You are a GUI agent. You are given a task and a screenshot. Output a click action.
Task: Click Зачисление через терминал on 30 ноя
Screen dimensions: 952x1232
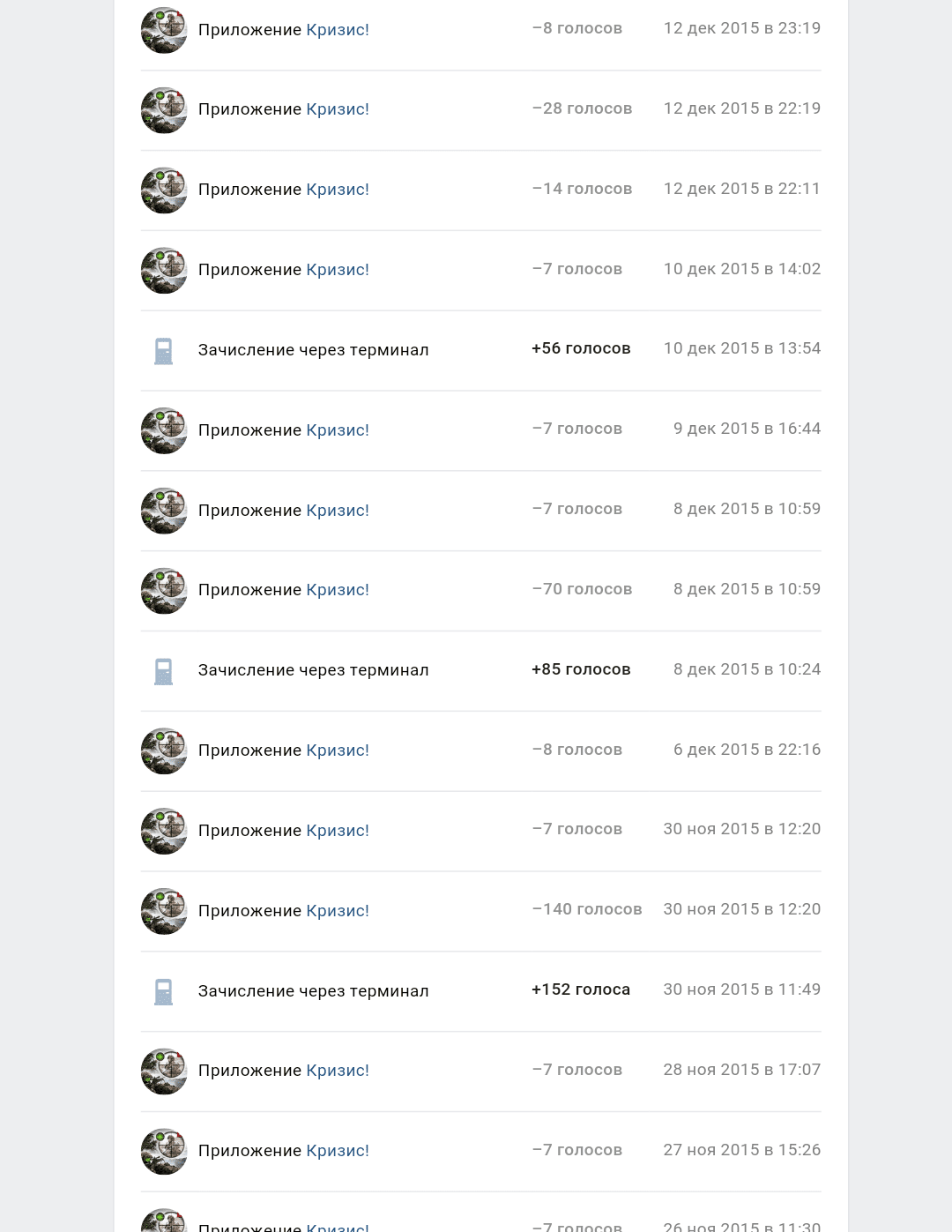coord(313,991)
